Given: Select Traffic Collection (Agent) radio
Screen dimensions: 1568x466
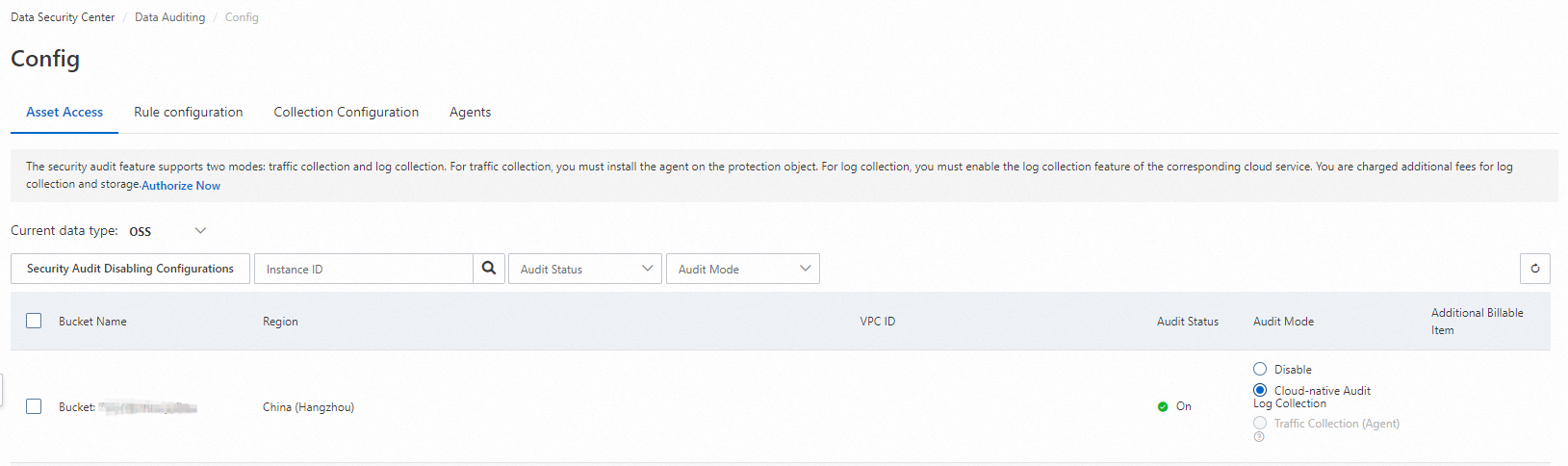Looking at the screenshot, I should tap(1260, 423).
